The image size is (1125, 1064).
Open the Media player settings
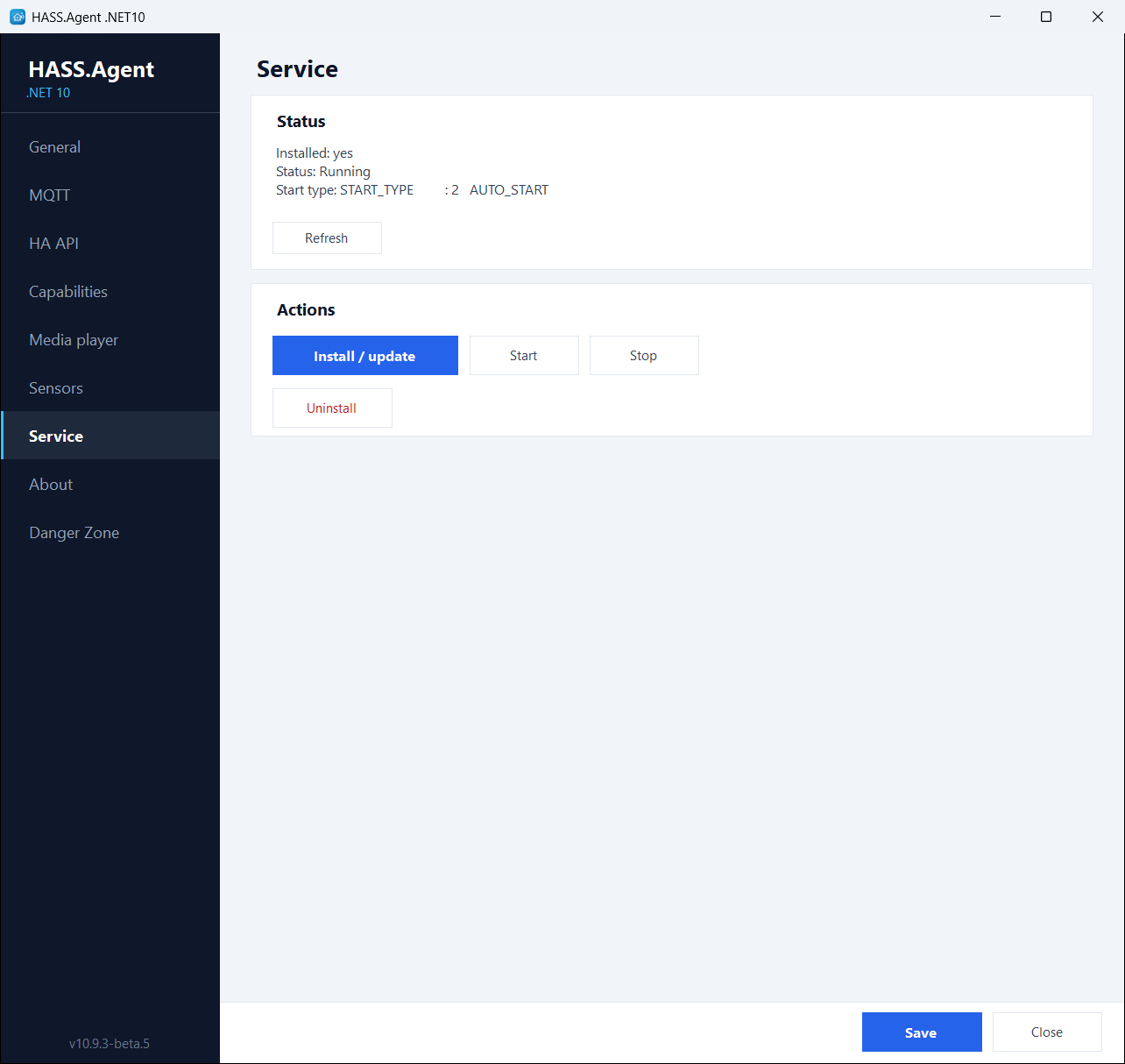point(110,340)
